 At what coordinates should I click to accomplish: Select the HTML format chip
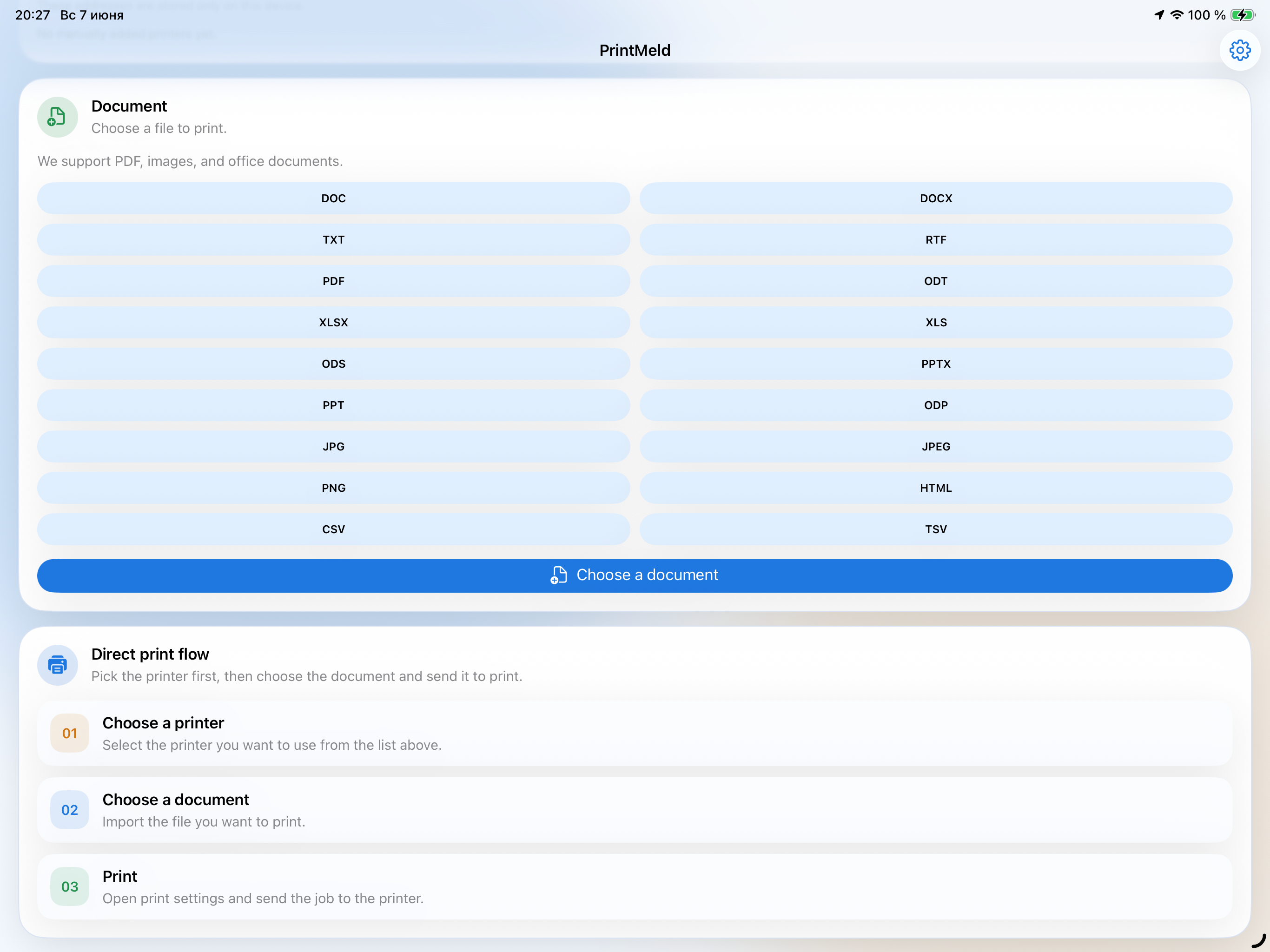point(936,488)
